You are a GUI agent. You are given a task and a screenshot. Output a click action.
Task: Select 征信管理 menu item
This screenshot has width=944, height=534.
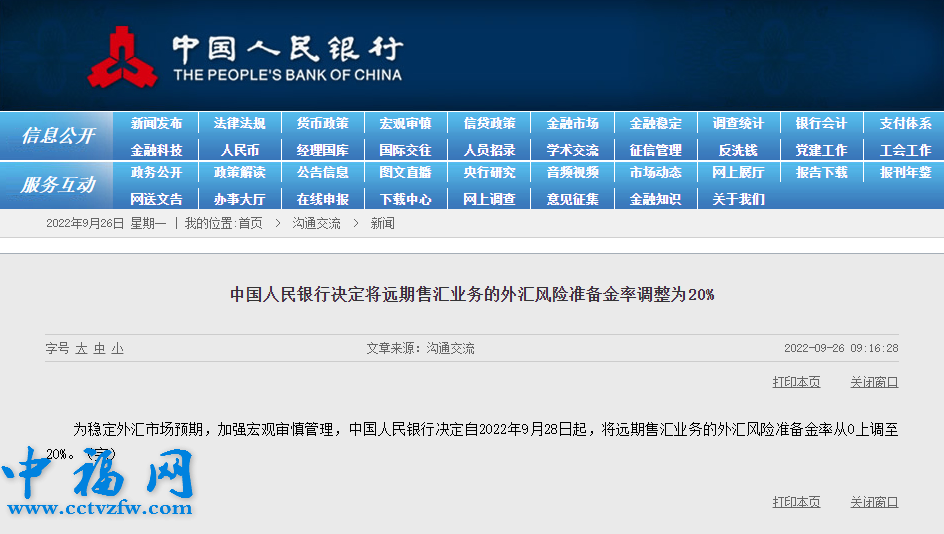click(656, 150)
